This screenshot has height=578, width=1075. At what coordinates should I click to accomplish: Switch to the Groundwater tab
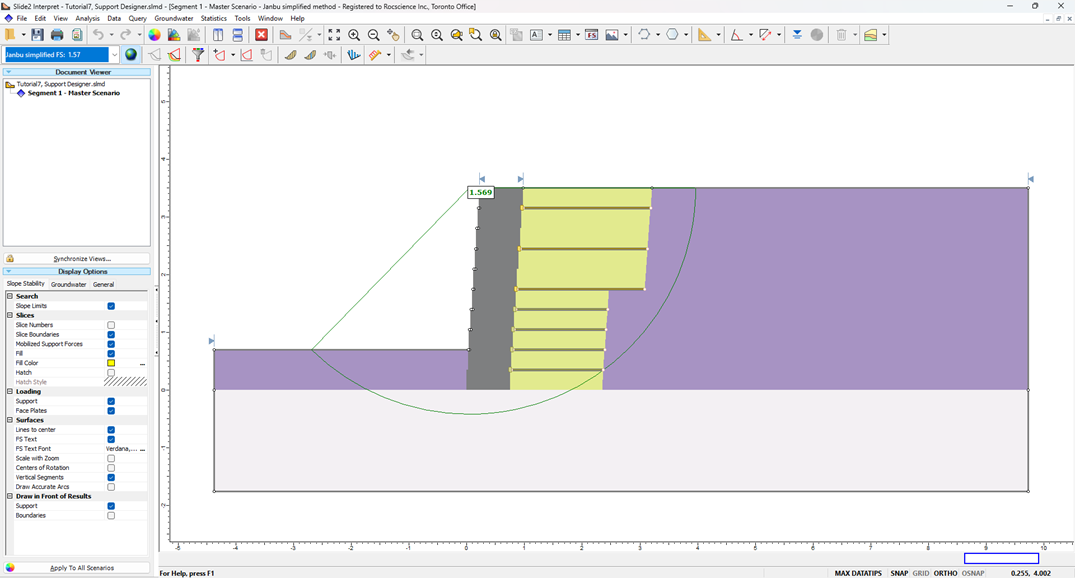tap(69, 284)
